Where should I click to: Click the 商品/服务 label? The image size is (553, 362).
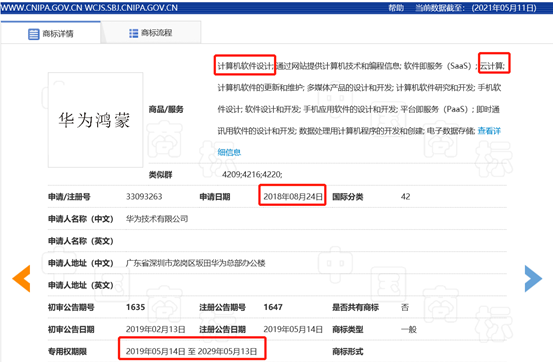[x=166, y=109]
